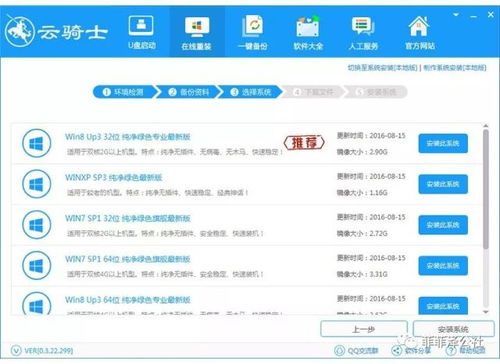Viewport: 500px width, 364px height.
Task: Go back with the 上一步 button
Action: [x=364, y=329]
